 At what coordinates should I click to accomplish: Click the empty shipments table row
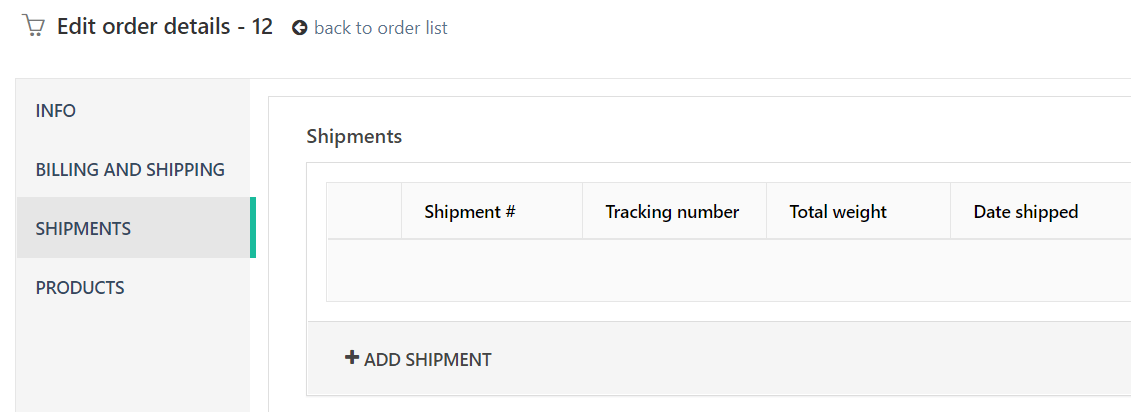[729, 271]
